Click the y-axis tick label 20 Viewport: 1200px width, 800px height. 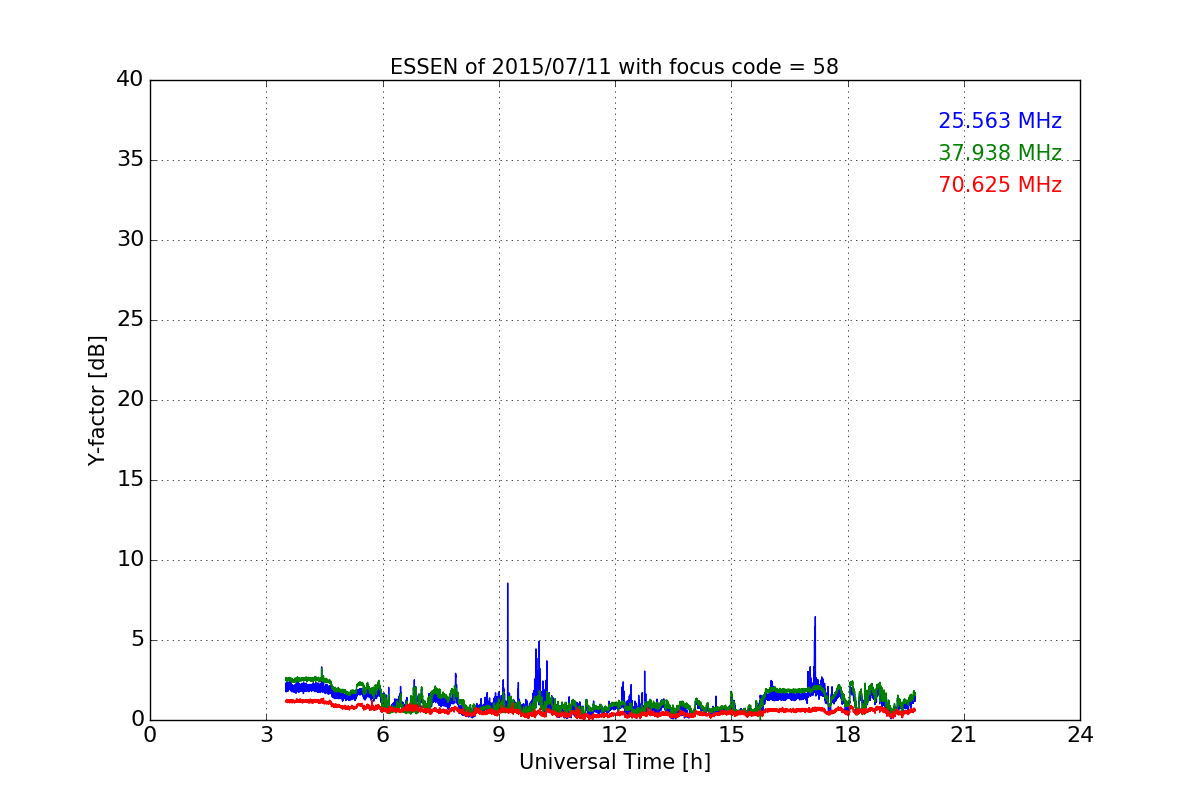pos(129,400)
